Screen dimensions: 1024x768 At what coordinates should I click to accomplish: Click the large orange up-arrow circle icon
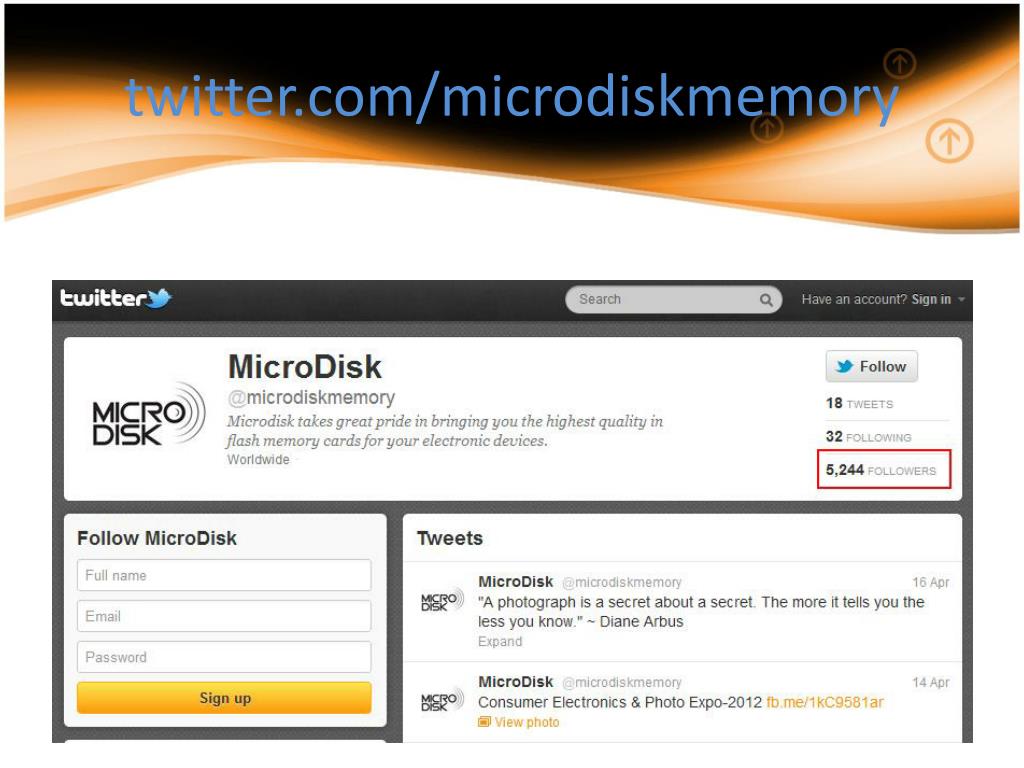tap(949, 141)
